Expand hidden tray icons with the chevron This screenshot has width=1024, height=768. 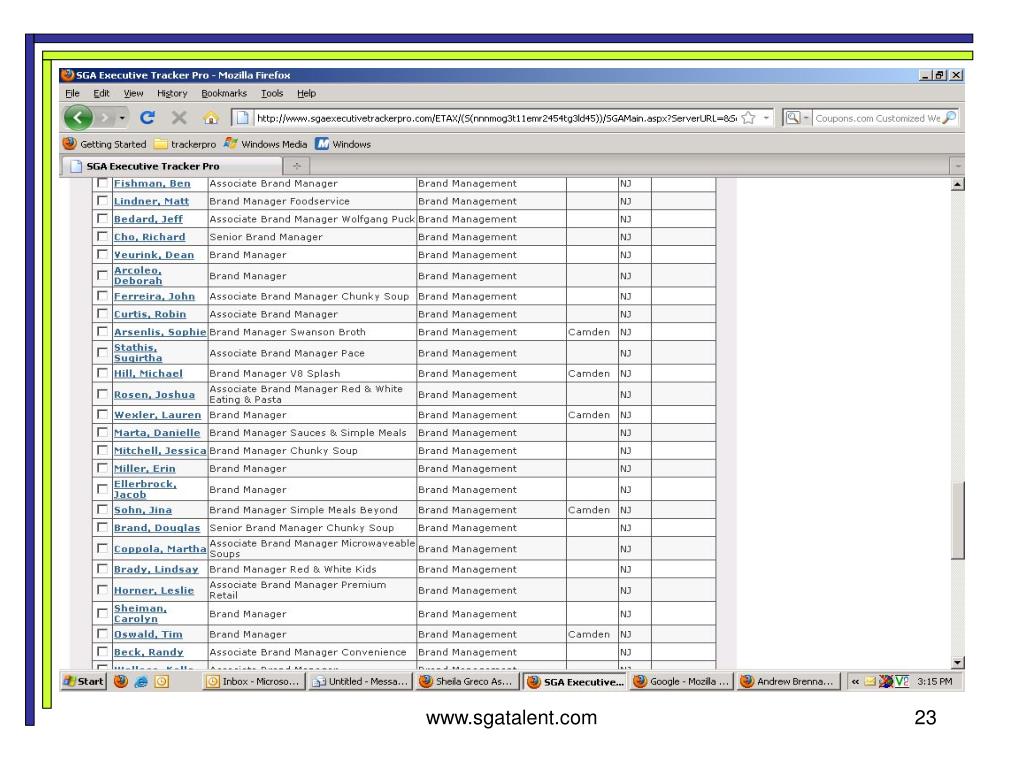855,681
